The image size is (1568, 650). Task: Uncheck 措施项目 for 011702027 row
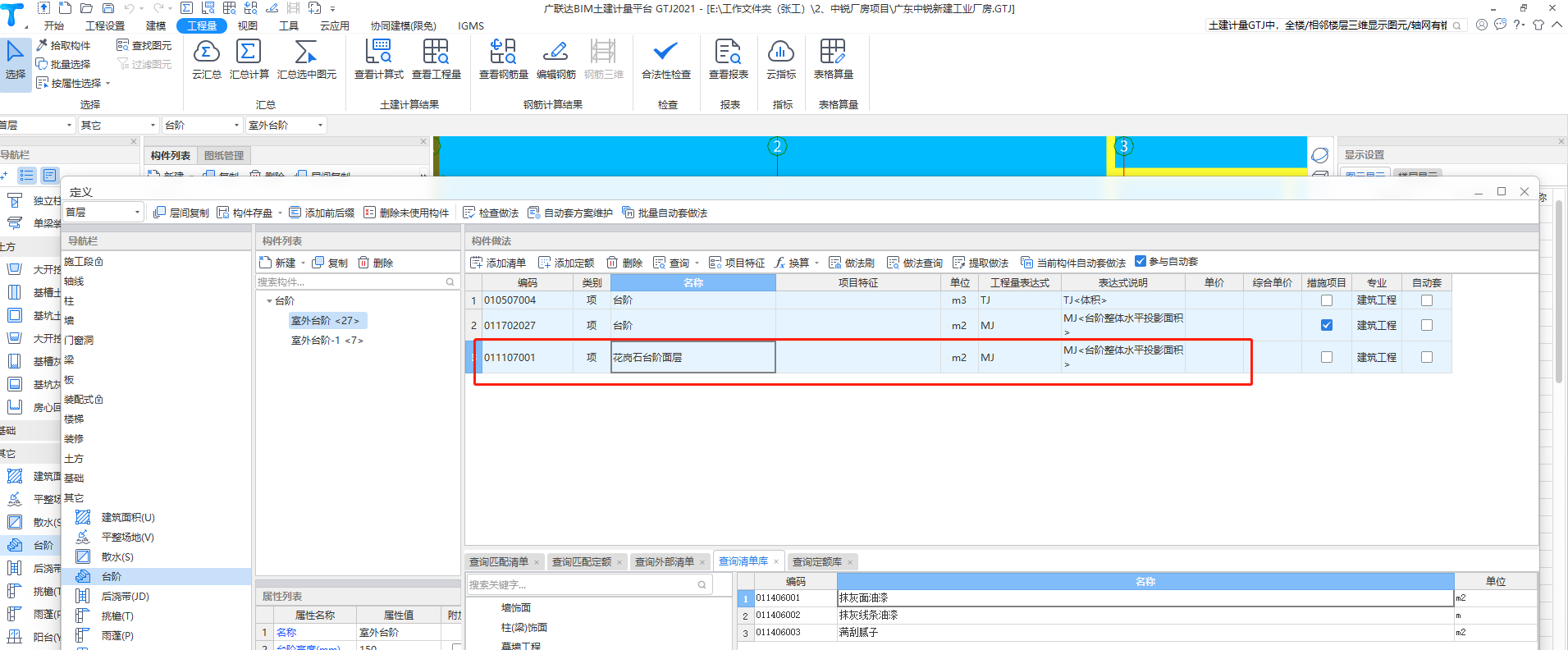[1326, 325]
